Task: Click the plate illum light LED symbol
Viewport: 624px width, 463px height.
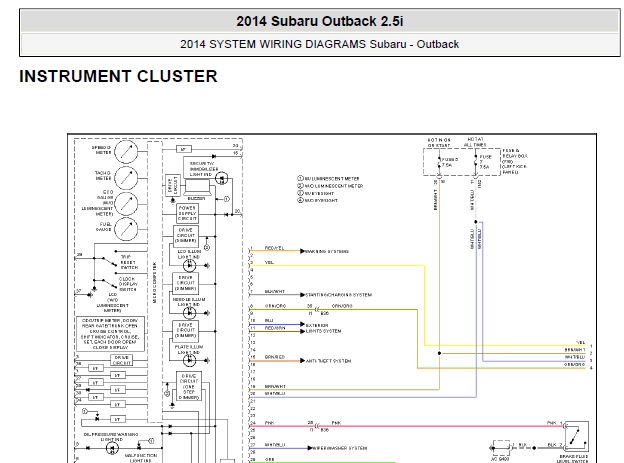Action: pyautogui.click(x=189, y=360)
